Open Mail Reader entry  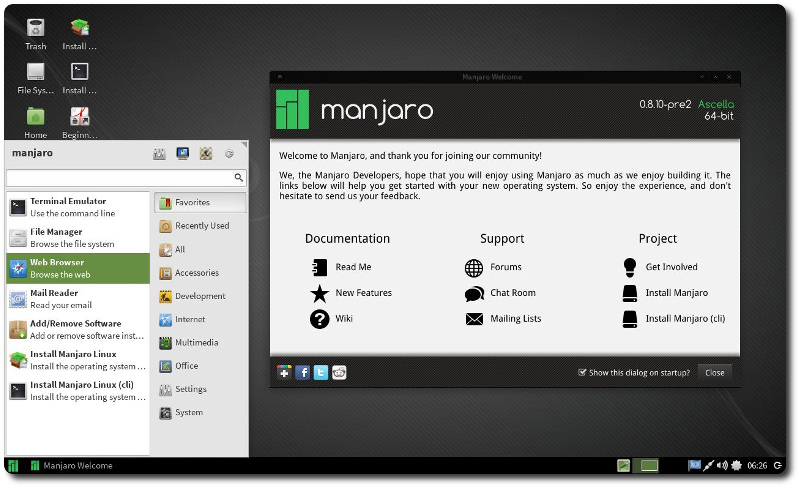pos(78,299)
